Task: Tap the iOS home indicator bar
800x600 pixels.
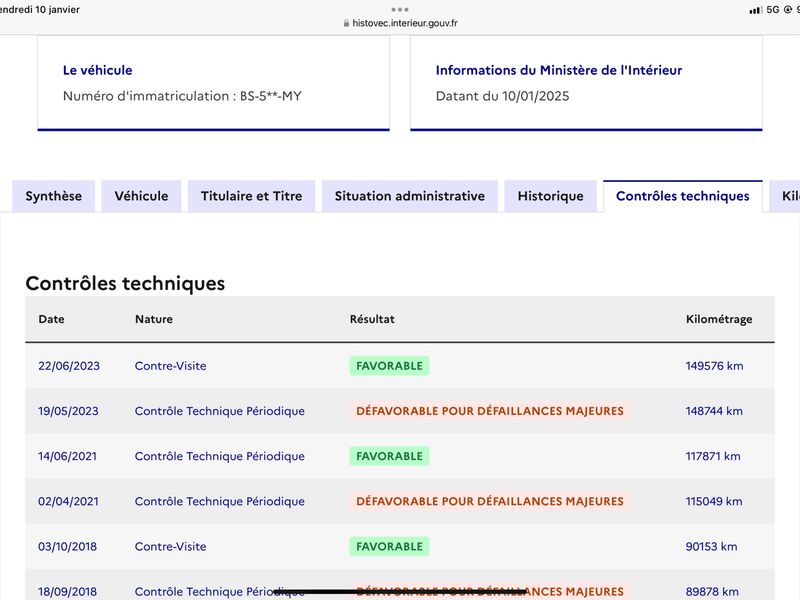Action: pyautogui.click(x=400, y=592)
